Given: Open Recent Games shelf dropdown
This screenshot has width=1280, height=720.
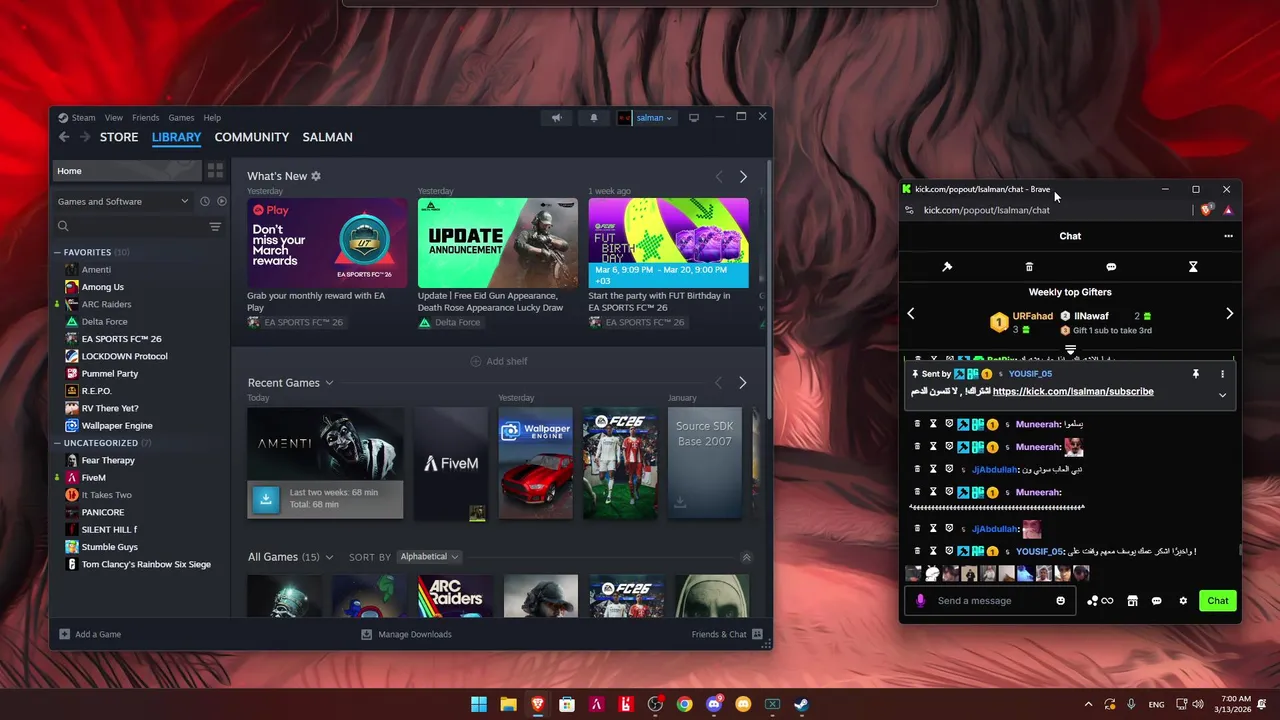Looking at the screenshot, I should click(329, 383).
